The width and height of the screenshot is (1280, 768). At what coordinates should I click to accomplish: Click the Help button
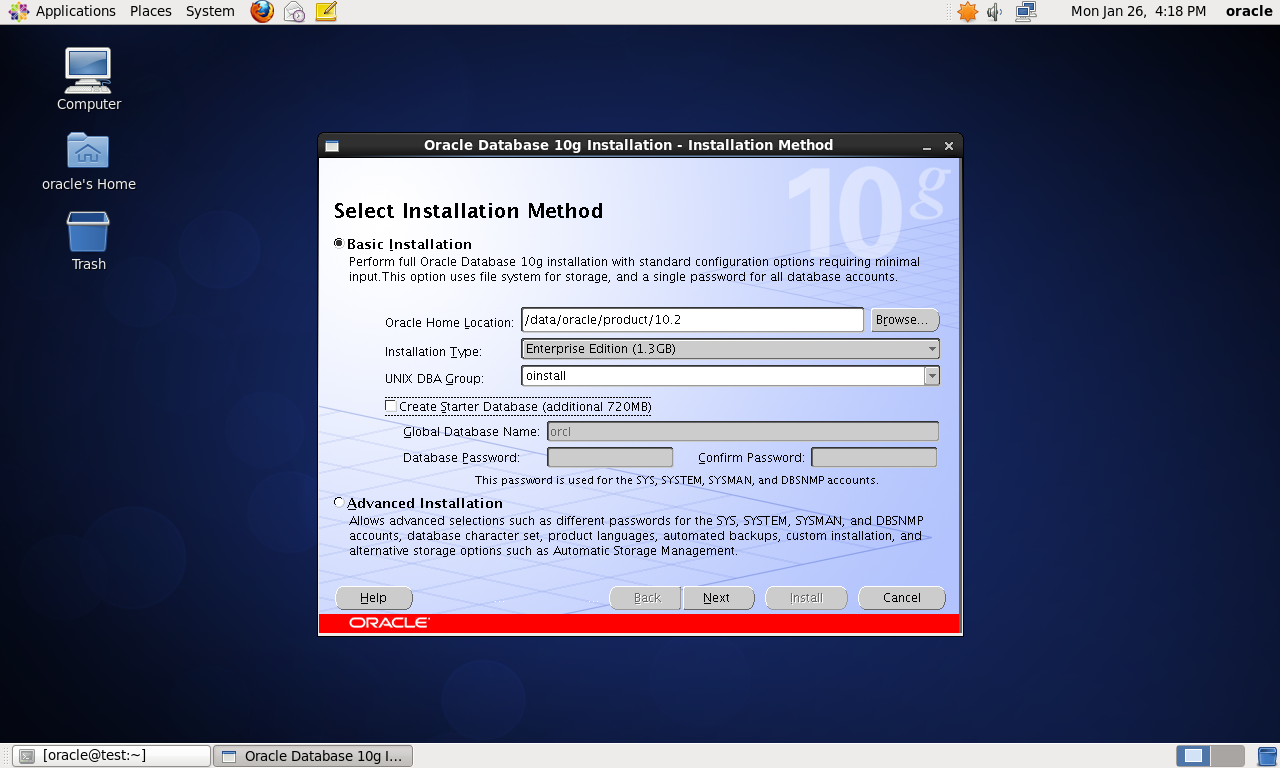pos(373,598)
